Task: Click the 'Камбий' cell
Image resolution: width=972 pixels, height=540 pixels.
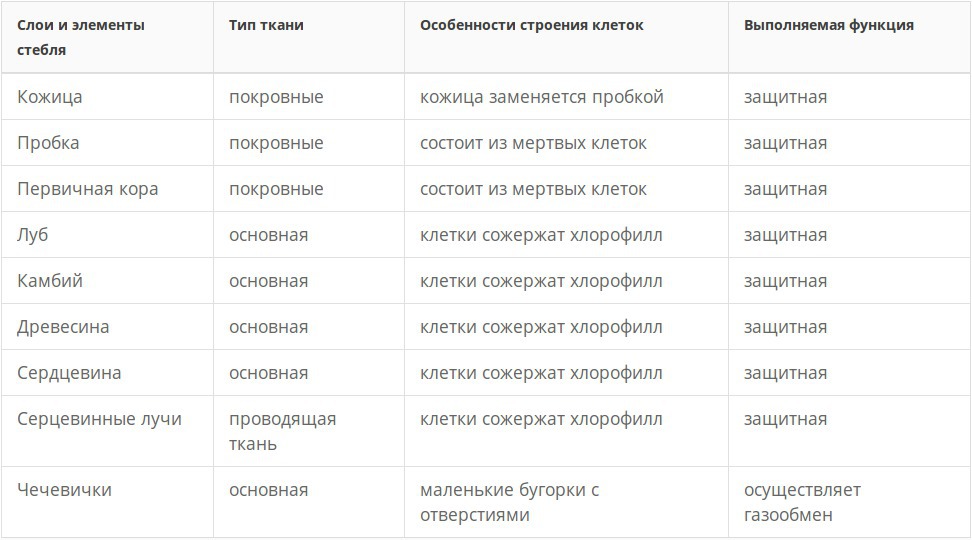Action: click(x=50, y=281)
